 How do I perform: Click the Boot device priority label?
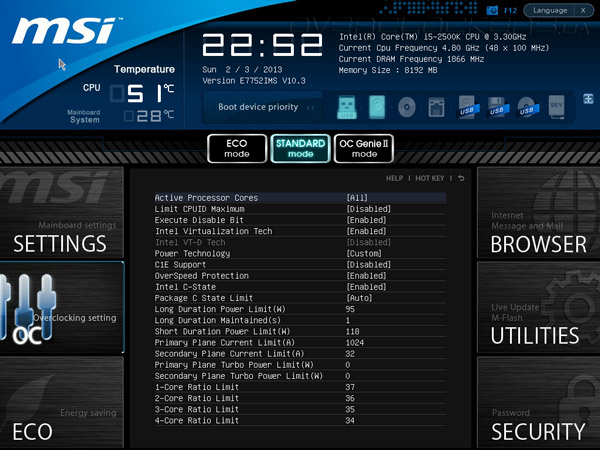[258, 107]
